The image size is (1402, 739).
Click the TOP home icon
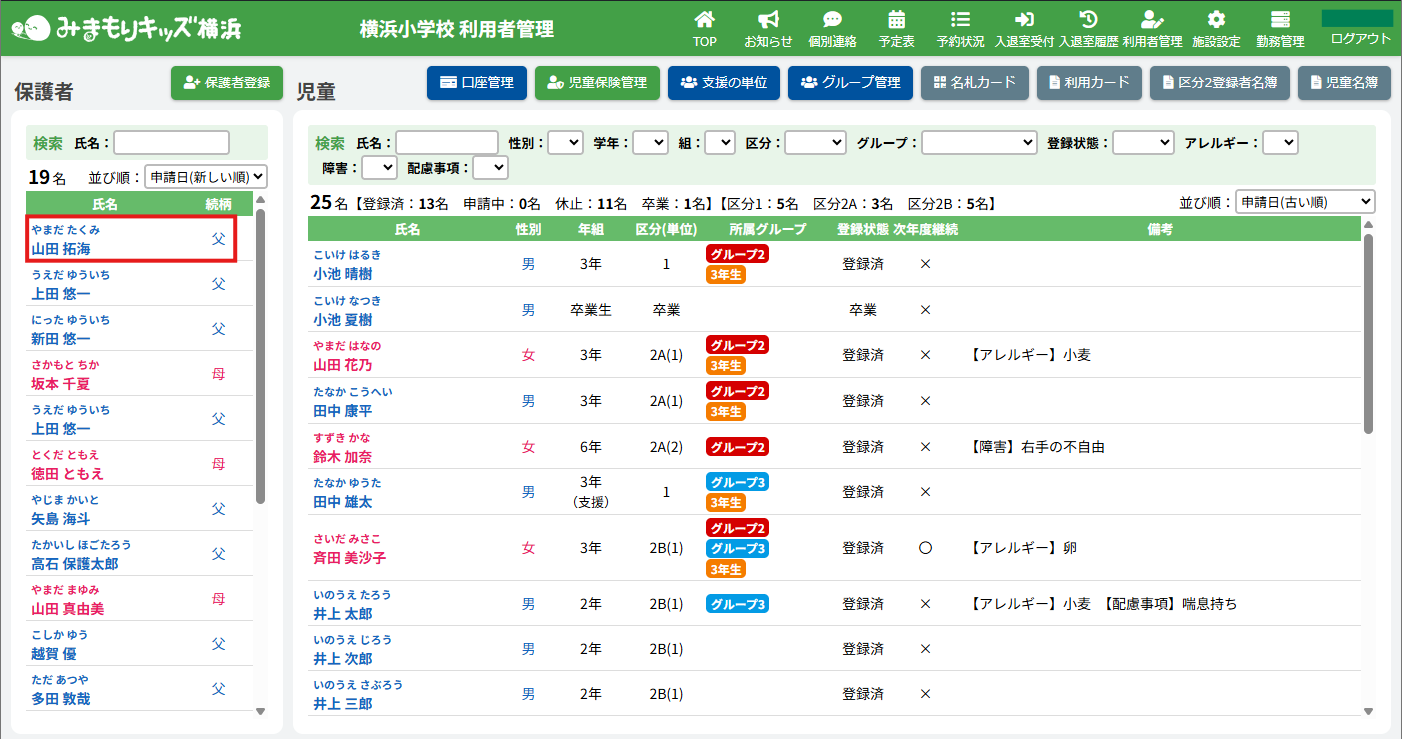(x=705, y=20)
